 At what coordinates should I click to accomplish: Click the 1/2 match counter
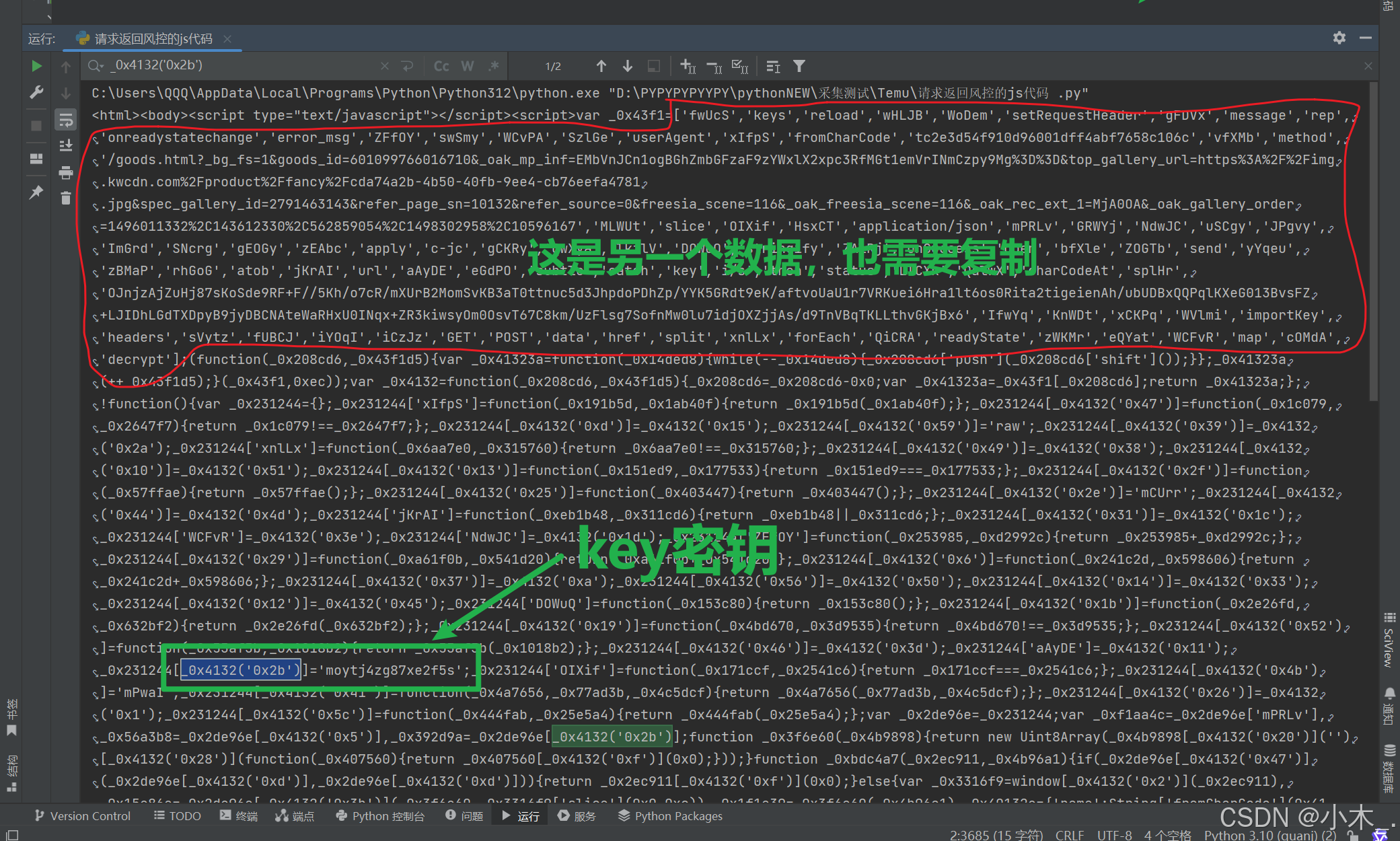pyautogui.click(x=553, y=67)
